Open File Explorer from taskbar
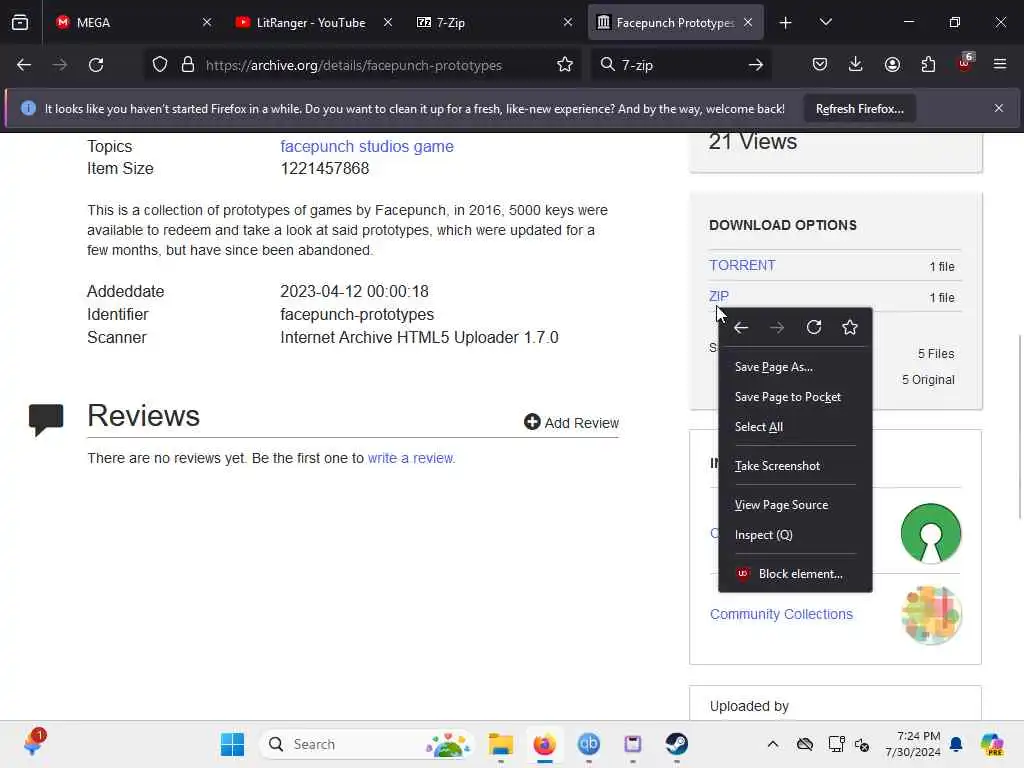The height and width of the screenshot is (768, 1024). [x=501, y=744]
